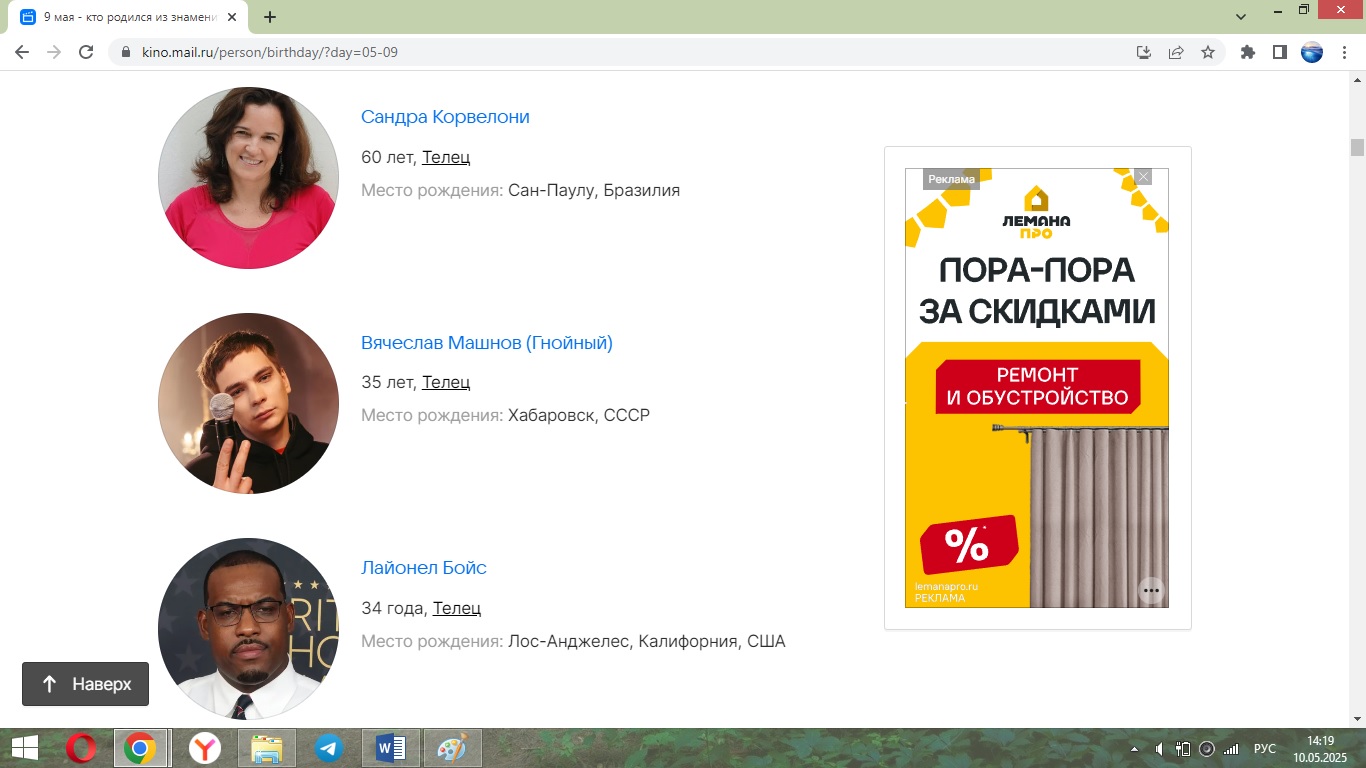Click the page vertical scrollbar thumb
Viewport: 1366px width, 768px height.
pyautogui.click(x=1357, y=148)
